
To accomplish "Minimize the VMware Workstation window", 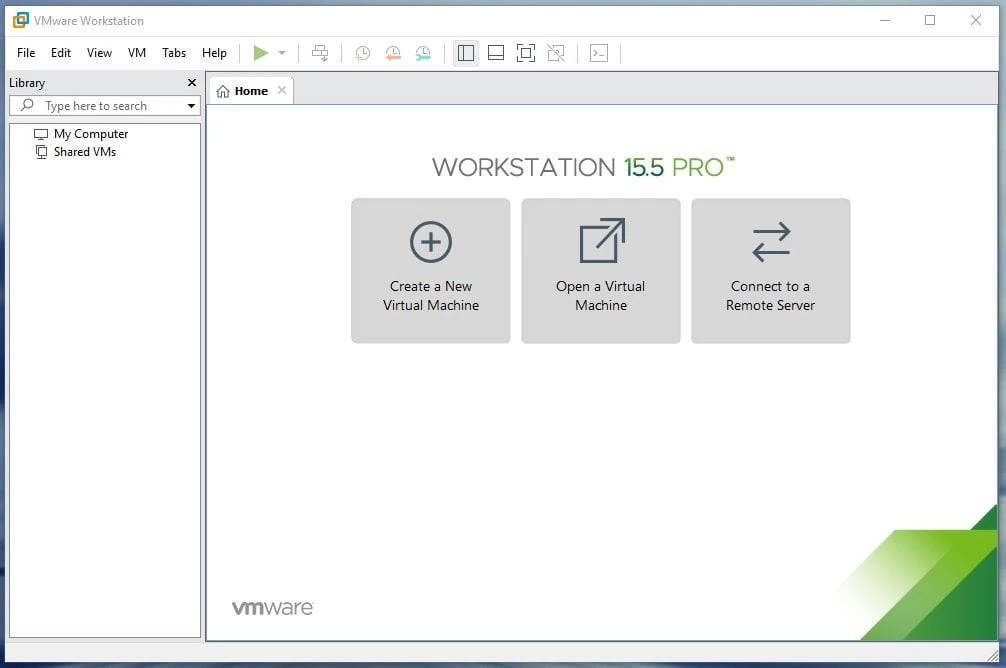I will pos(885,21).
